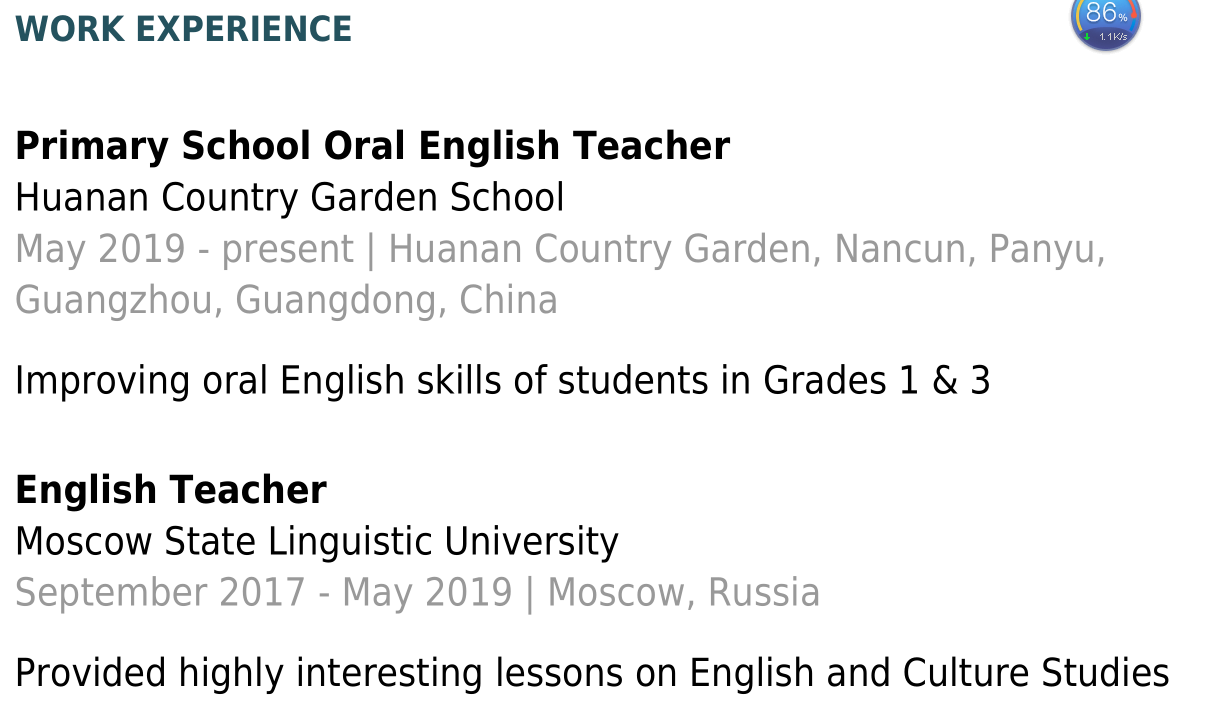
Task: Click the 'Moscow, Russia' location text
Action: click(684, 592)
